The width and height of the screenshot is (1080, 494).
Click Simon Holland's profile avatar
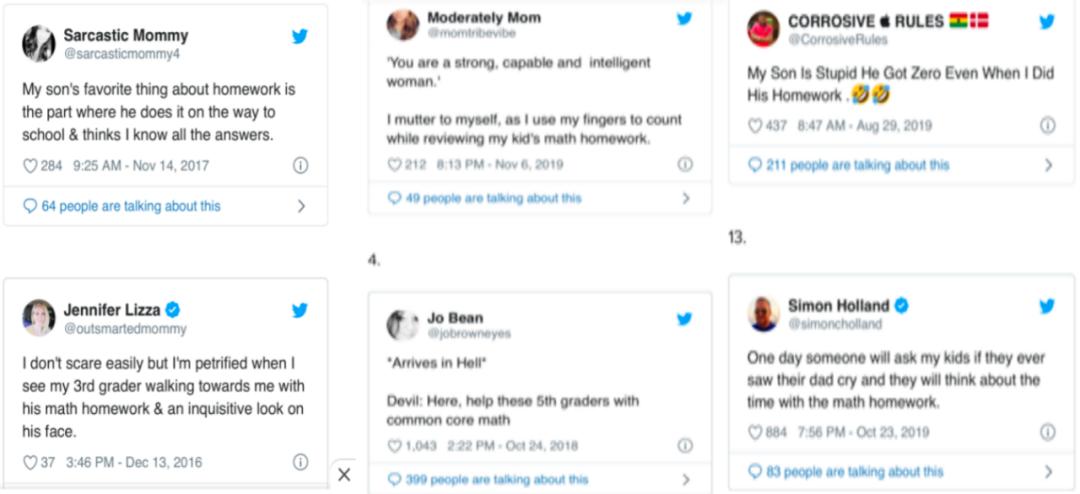tap(763, 313)
